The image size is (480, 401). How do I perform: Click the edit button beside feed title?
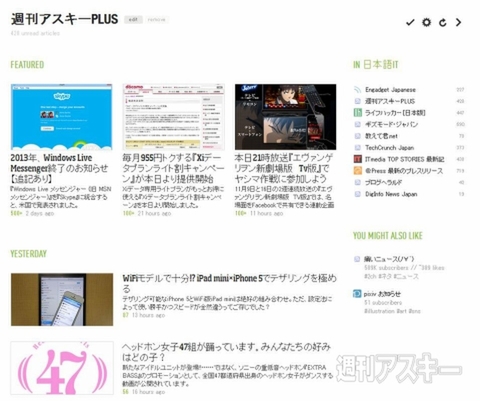133,20
